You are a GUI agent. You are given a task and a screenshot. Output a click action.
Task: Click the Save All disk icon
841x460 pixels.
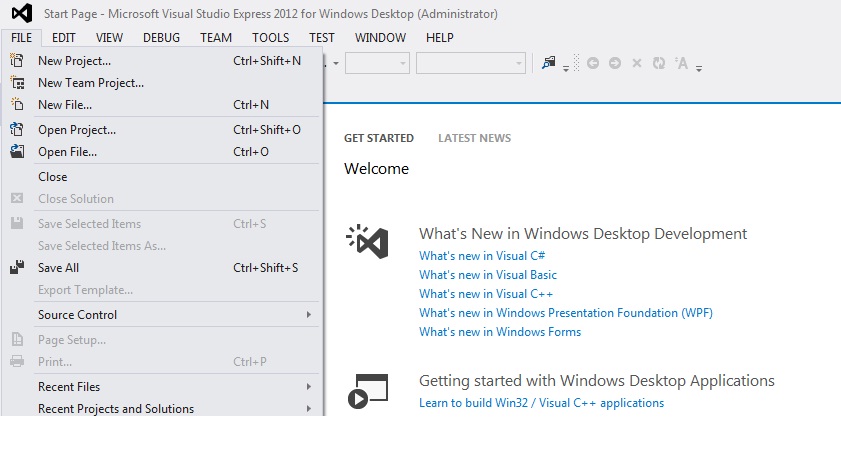point(16,268)
